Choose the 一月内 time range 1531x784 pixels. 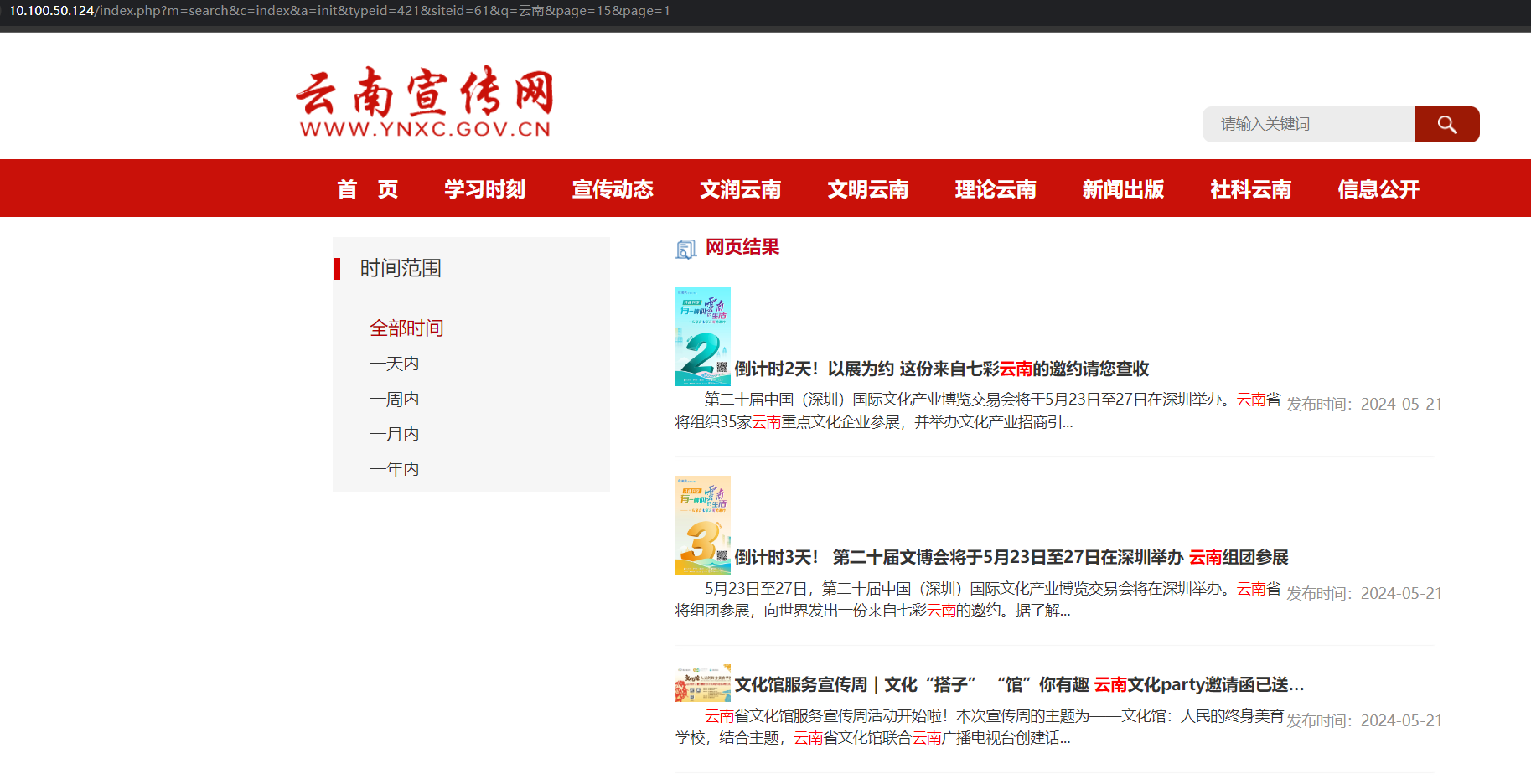coord(394,434)
